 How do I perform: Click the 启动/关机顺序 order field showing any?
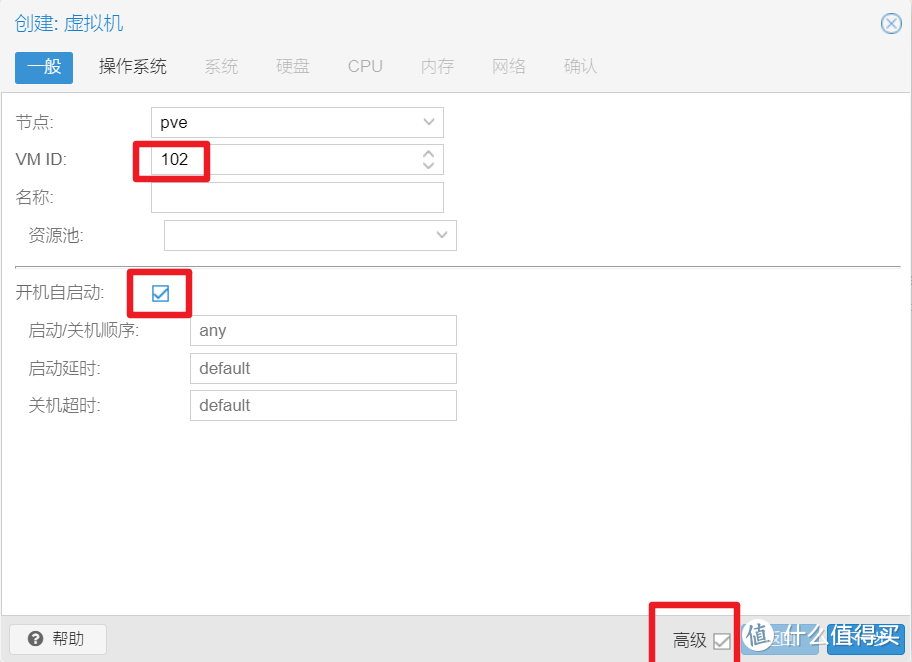322,330
